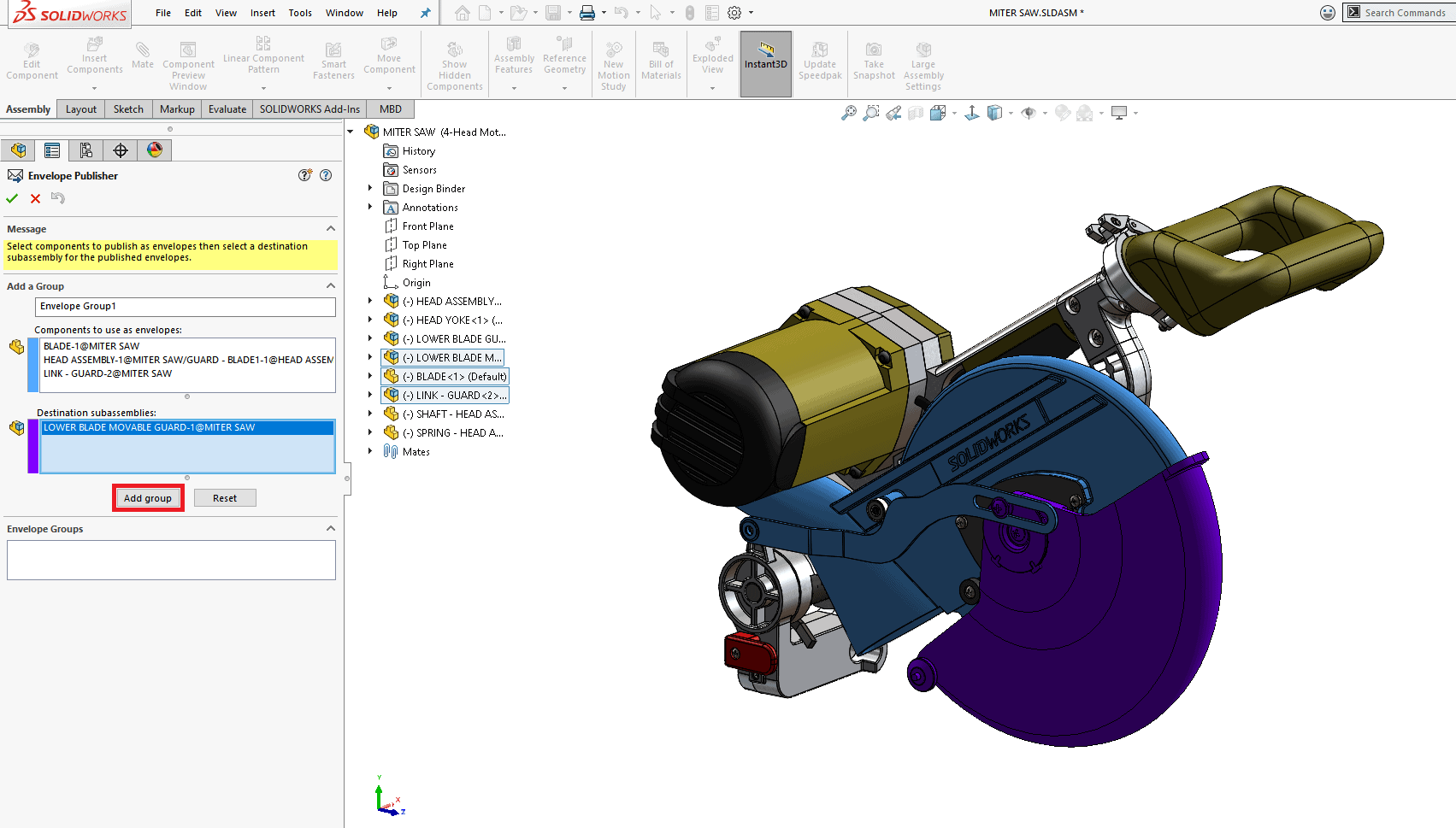Open the View Orientation cube icon
Screen dimensions: 1456x828
point(938,113)
